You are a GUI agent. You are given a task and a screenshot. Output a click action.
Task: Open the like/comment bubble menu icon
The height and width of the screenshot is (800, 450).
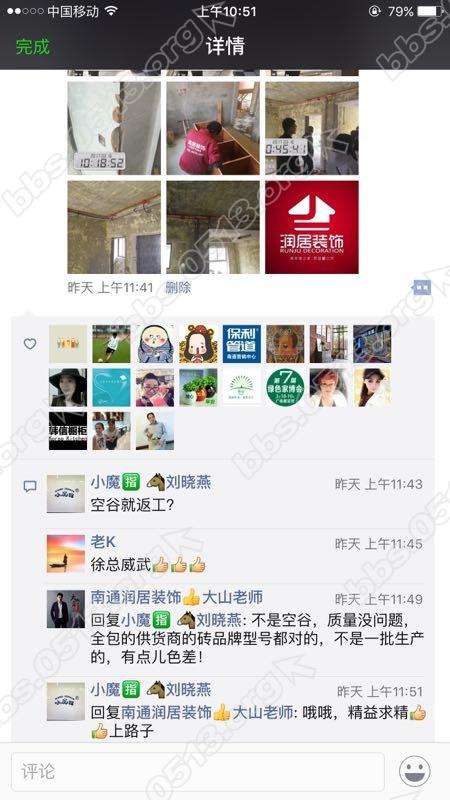point(421,288)
